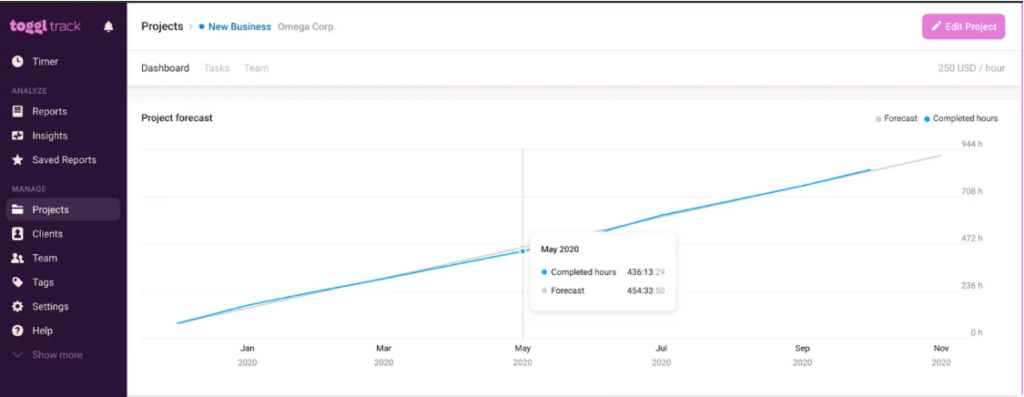Click the May 2020 tooltip title
Image resolution: width=1024 pixels, height=397 pixels.
(560, 249)
